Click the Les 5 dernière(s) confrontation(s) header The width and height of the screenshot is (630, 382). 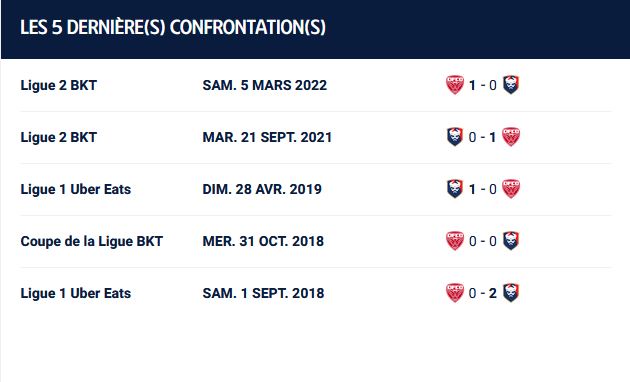(x=173, y=27)
